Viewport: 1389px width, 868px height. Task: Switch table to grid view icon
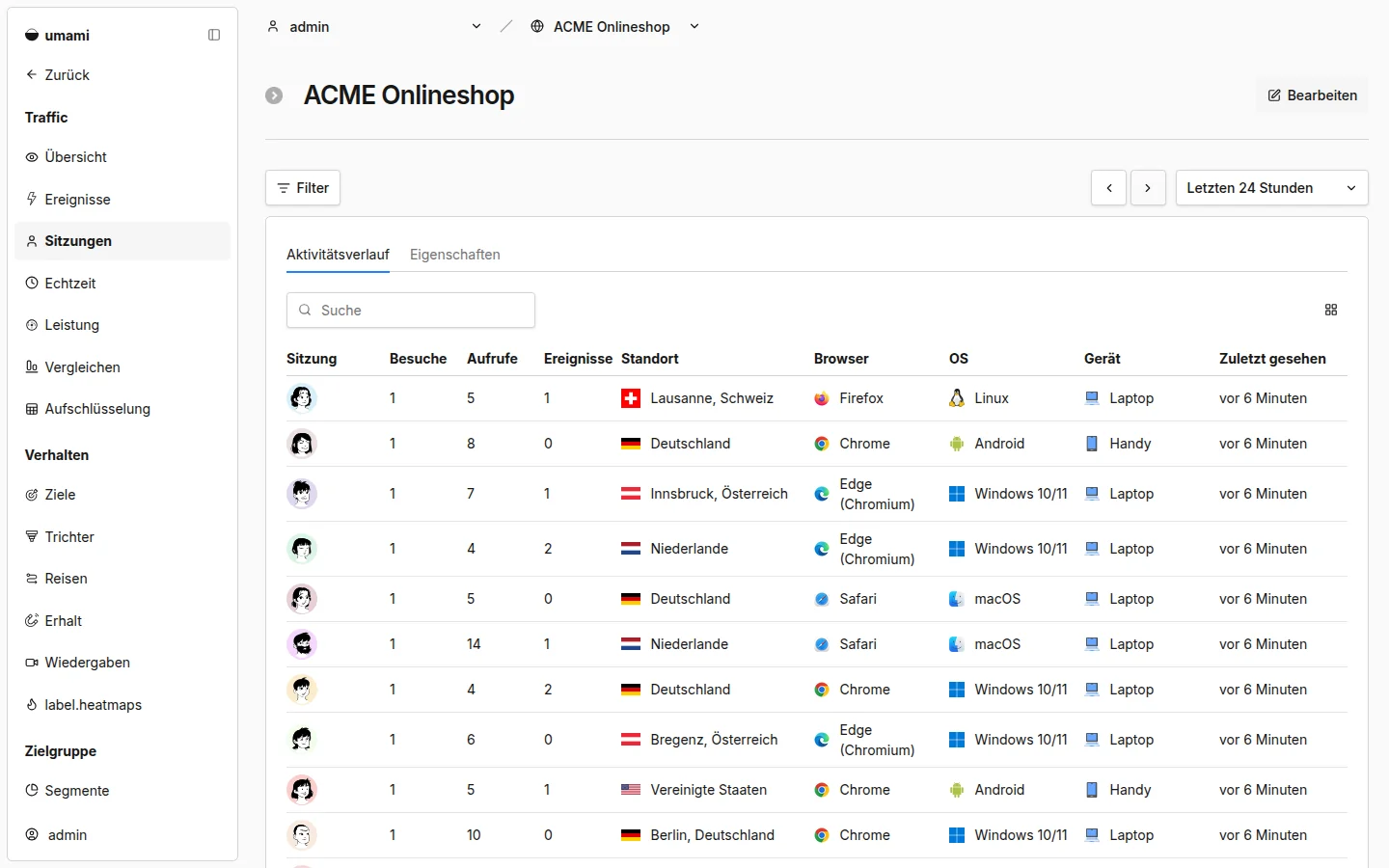[1331, 310]
